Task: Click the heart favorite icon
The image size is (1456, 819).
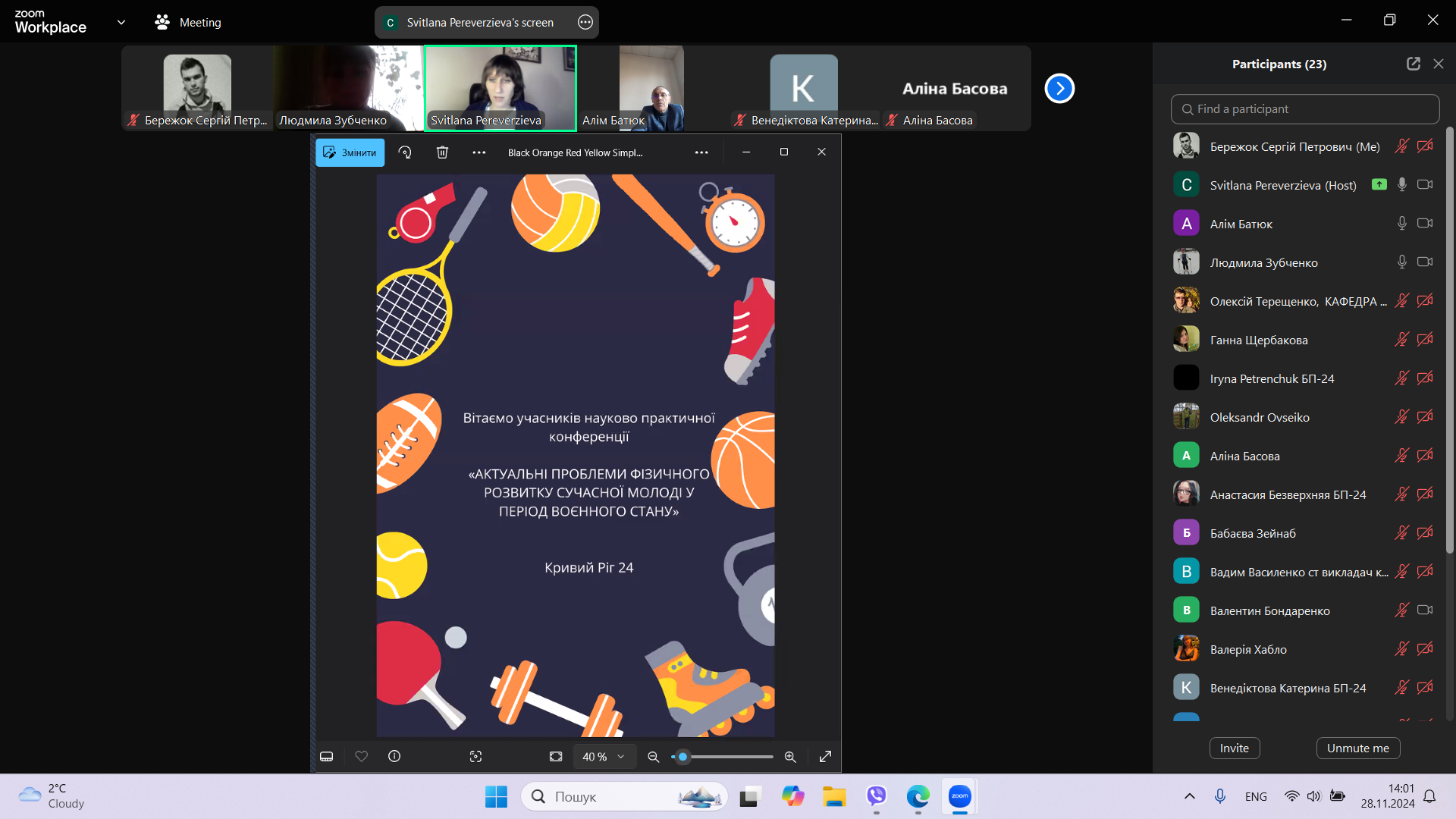Action: click(x=361, y=756)
